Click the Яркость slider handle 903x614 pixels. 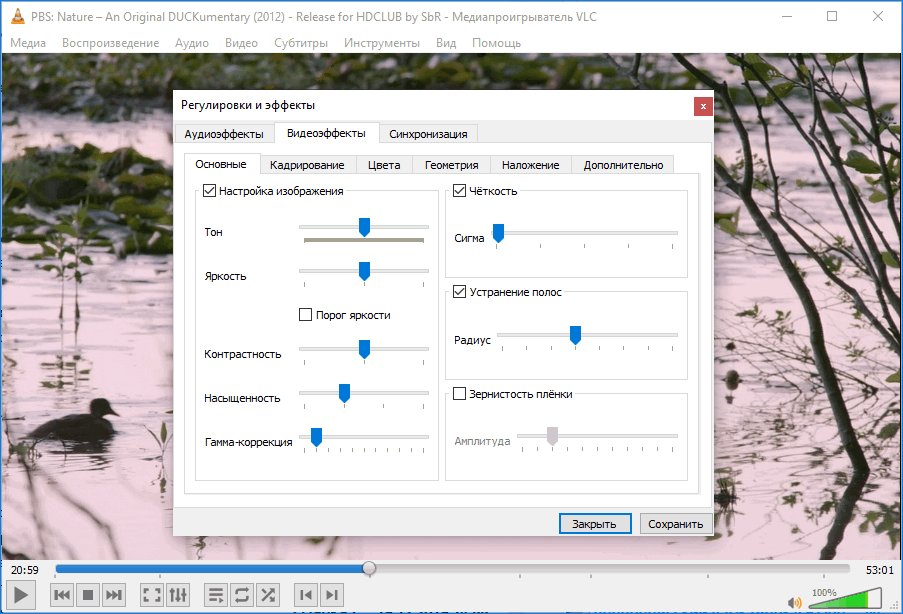(x=364, y=271)
